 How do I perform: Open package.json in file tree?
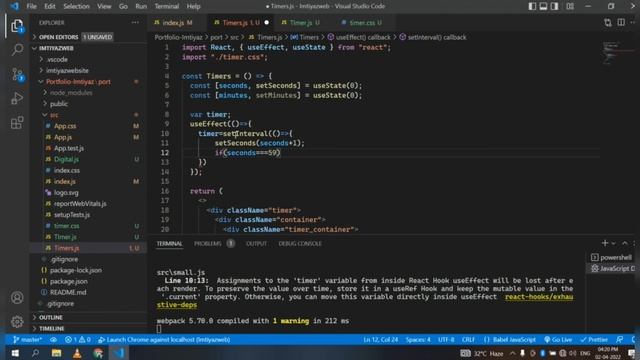click(68, 281)
